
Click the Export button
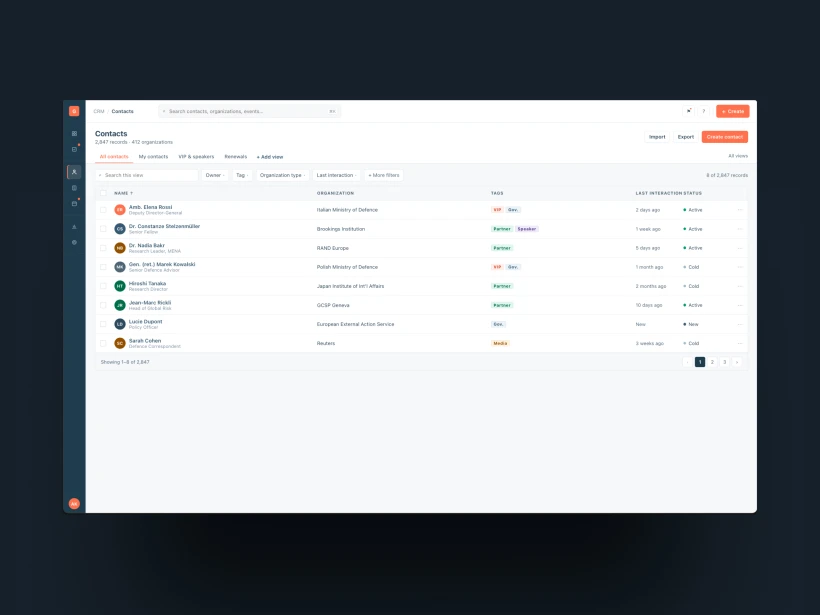pos(686,137)
